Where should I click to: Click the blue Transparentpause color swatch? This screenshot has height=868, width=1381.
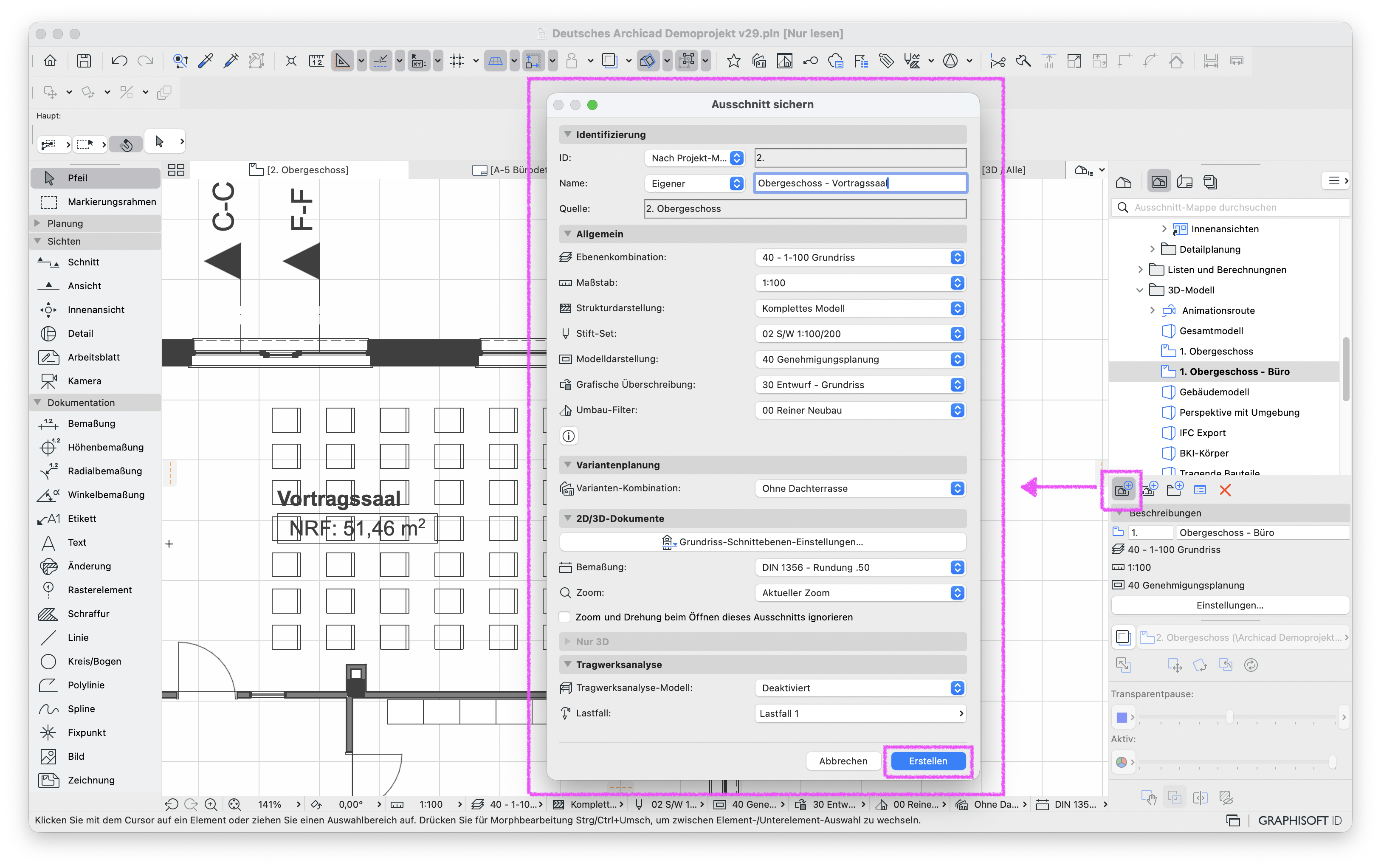tap(1122, 717)
